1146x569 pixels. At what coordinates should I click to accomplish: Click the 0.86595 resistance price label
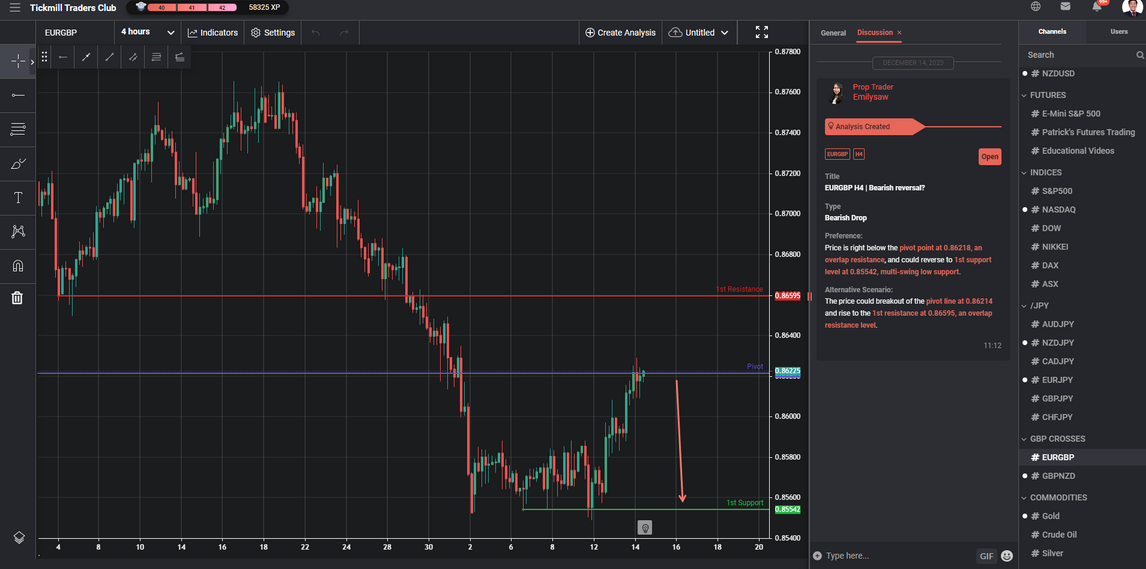coord(786,296)
